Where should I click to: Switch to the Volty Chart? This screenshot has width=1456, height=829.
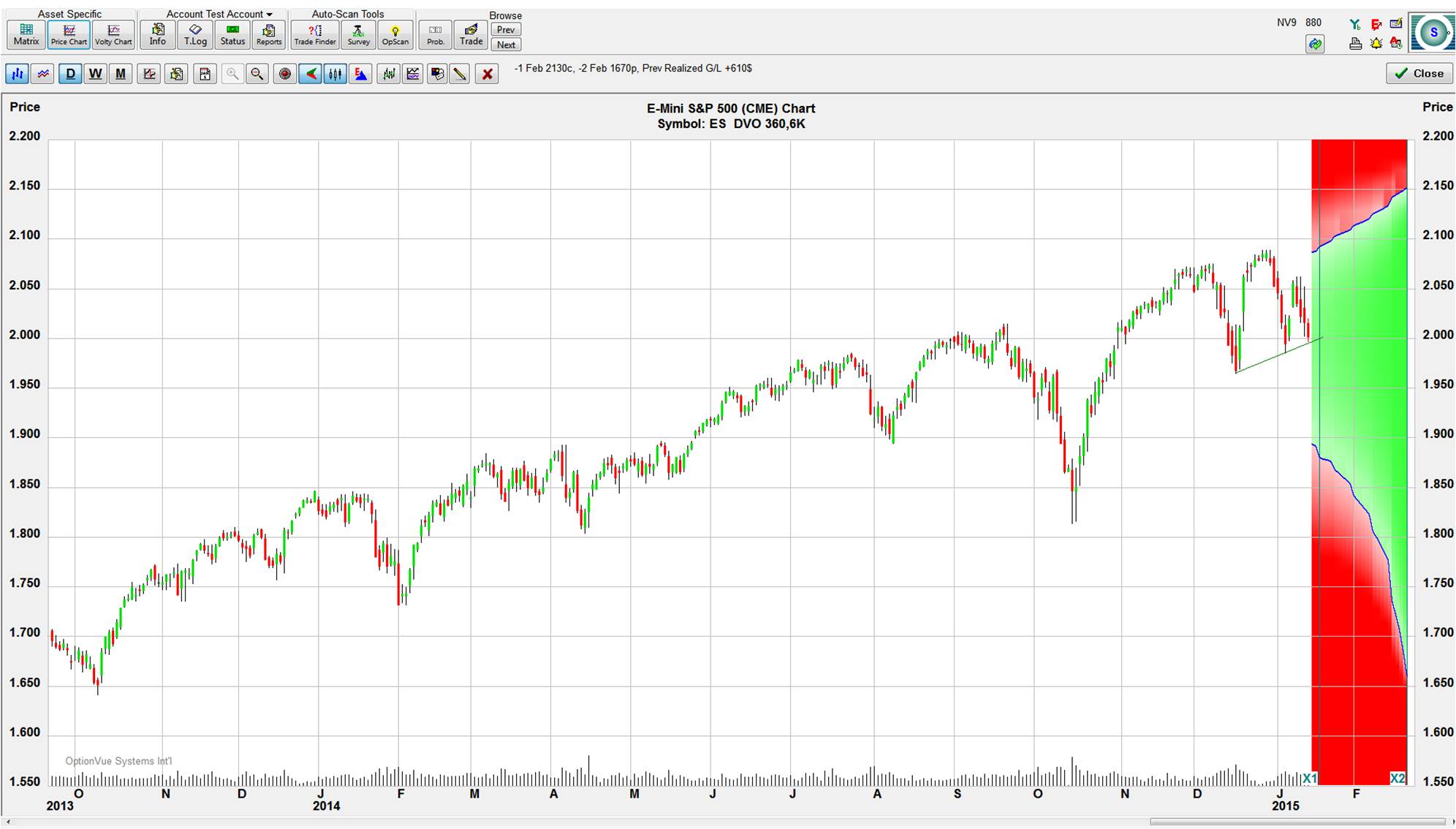(113, 34)
